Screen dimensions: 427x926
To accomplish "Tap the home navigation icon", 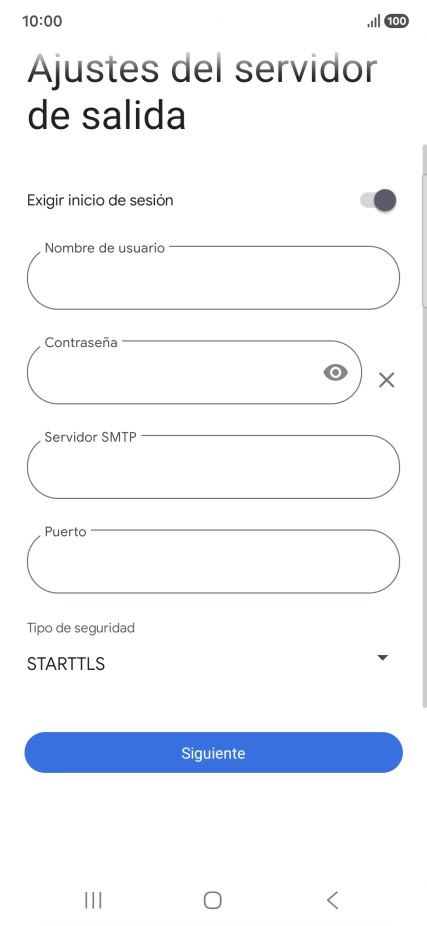I will click(213, 900).
